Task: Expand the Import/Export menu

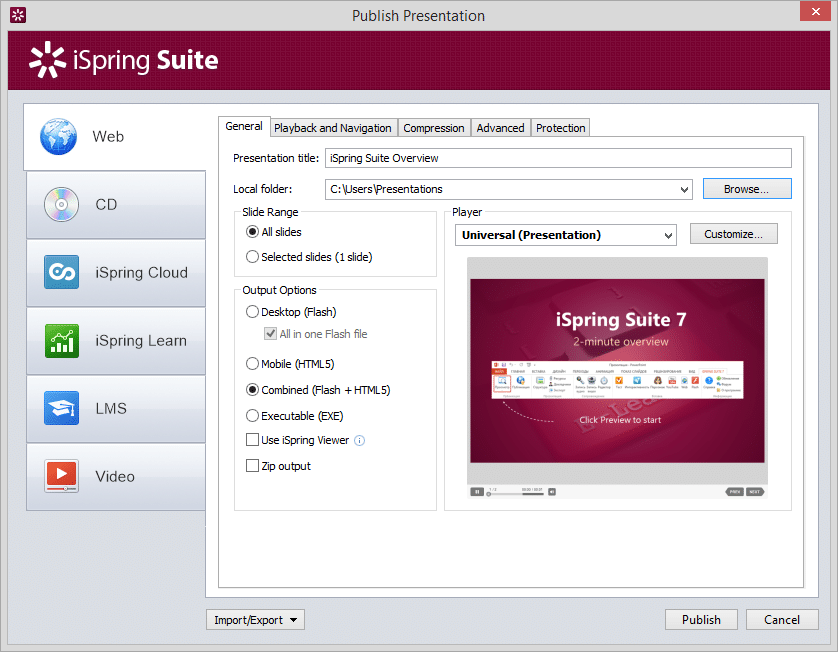Action: pyautogui.click(x=254, y=619)
